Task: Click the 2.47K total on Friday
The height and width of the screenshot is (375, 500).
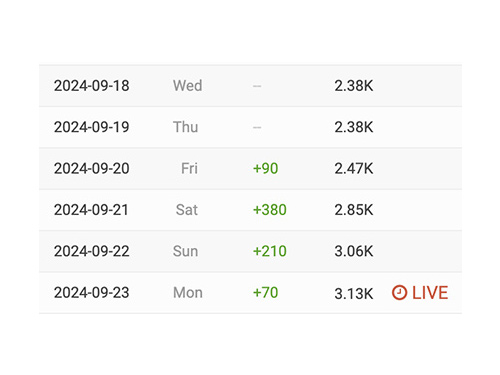Action: 354,168
